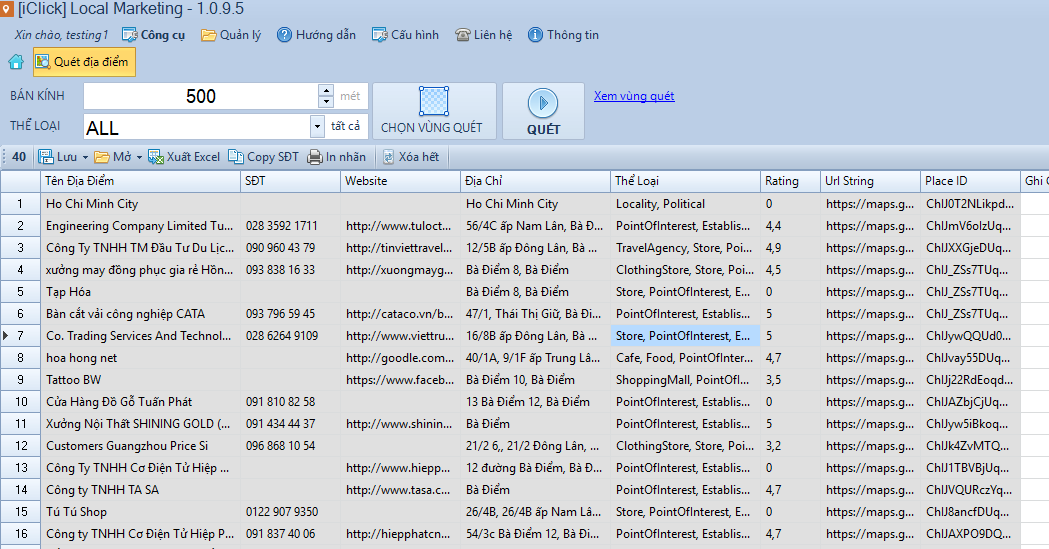Click the radius input field showing 500
Screen dimensions: 1049x549
[x=201, y=96]
